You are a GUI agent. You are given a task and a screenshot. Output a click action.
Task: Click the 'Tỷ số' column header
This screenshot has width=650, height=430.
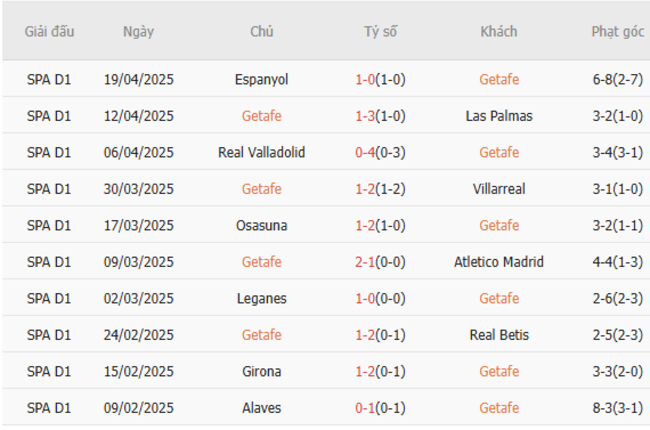click(380, 31)
